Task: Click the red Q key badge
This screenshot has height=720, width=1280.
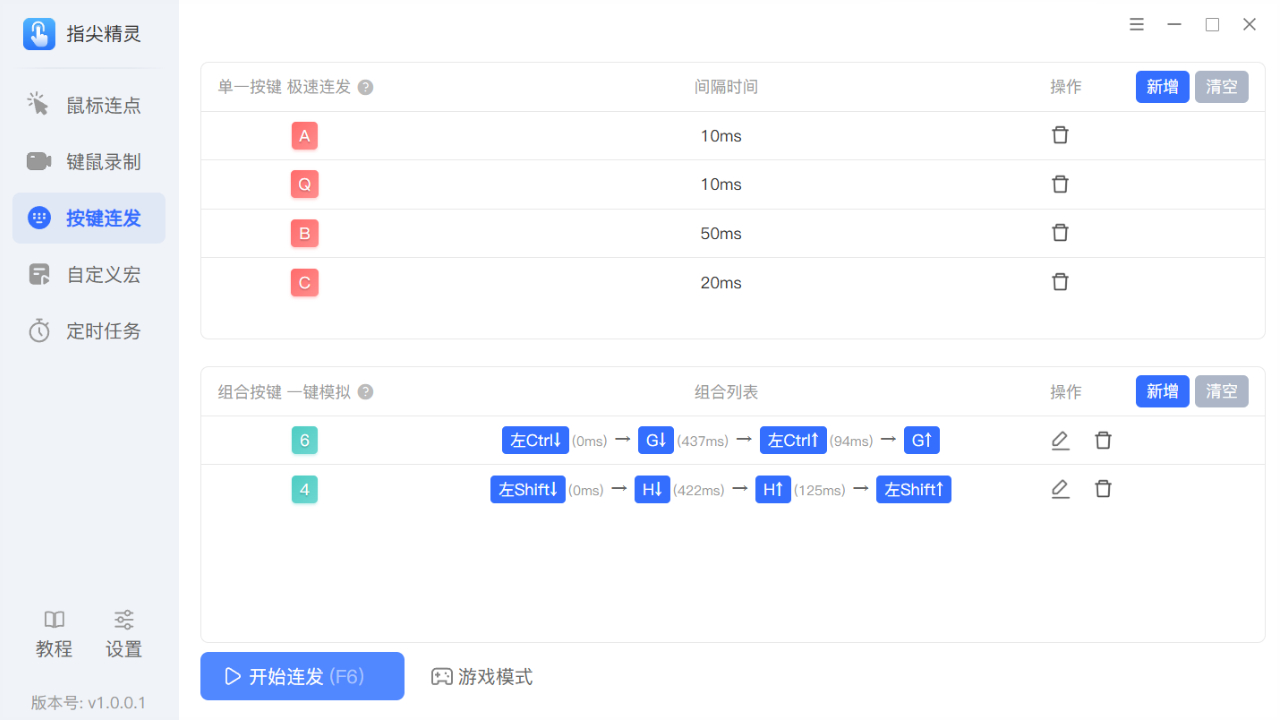Action: click(305, 184)
